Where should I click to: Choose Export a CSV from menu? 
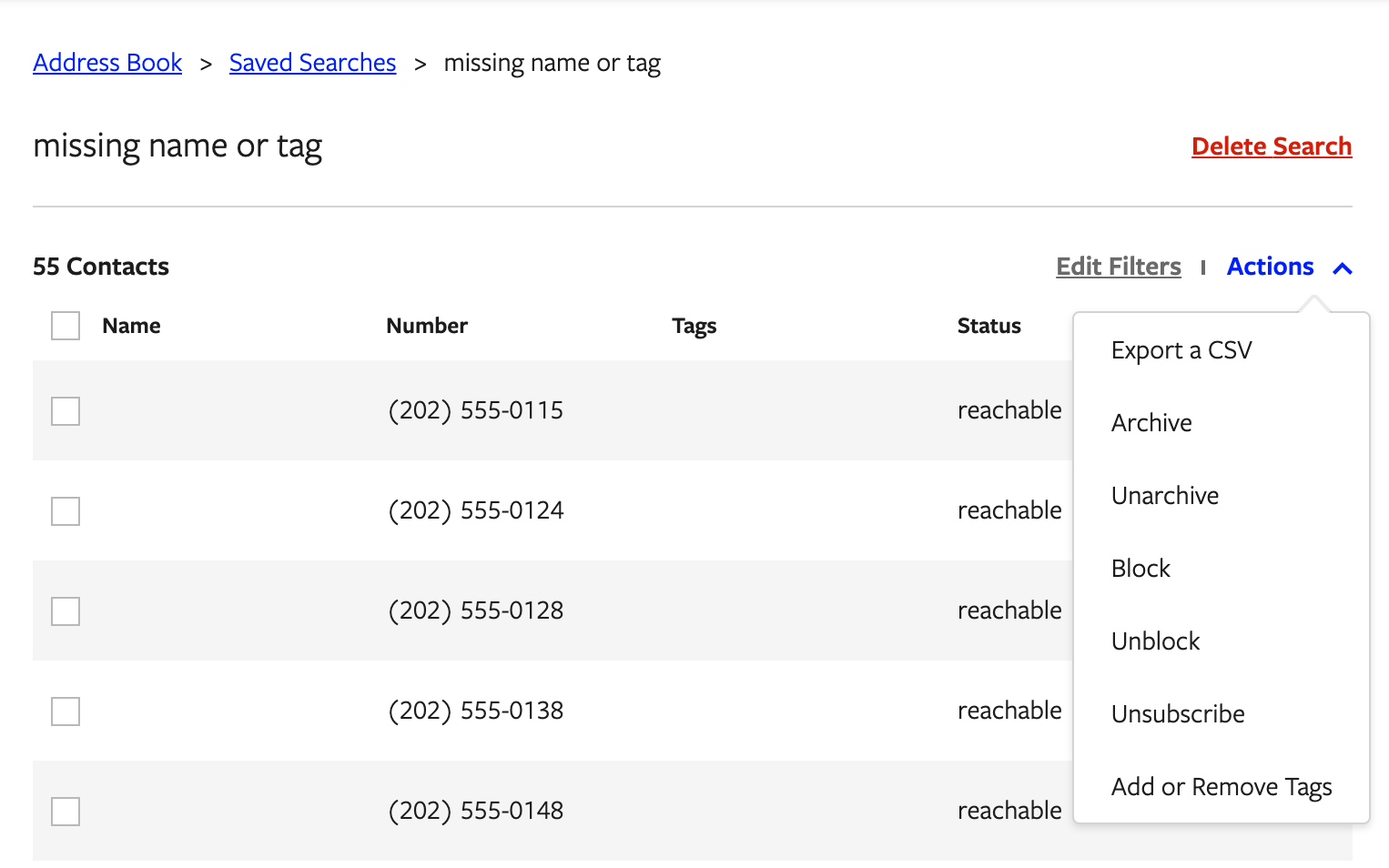pos(1181,350)
